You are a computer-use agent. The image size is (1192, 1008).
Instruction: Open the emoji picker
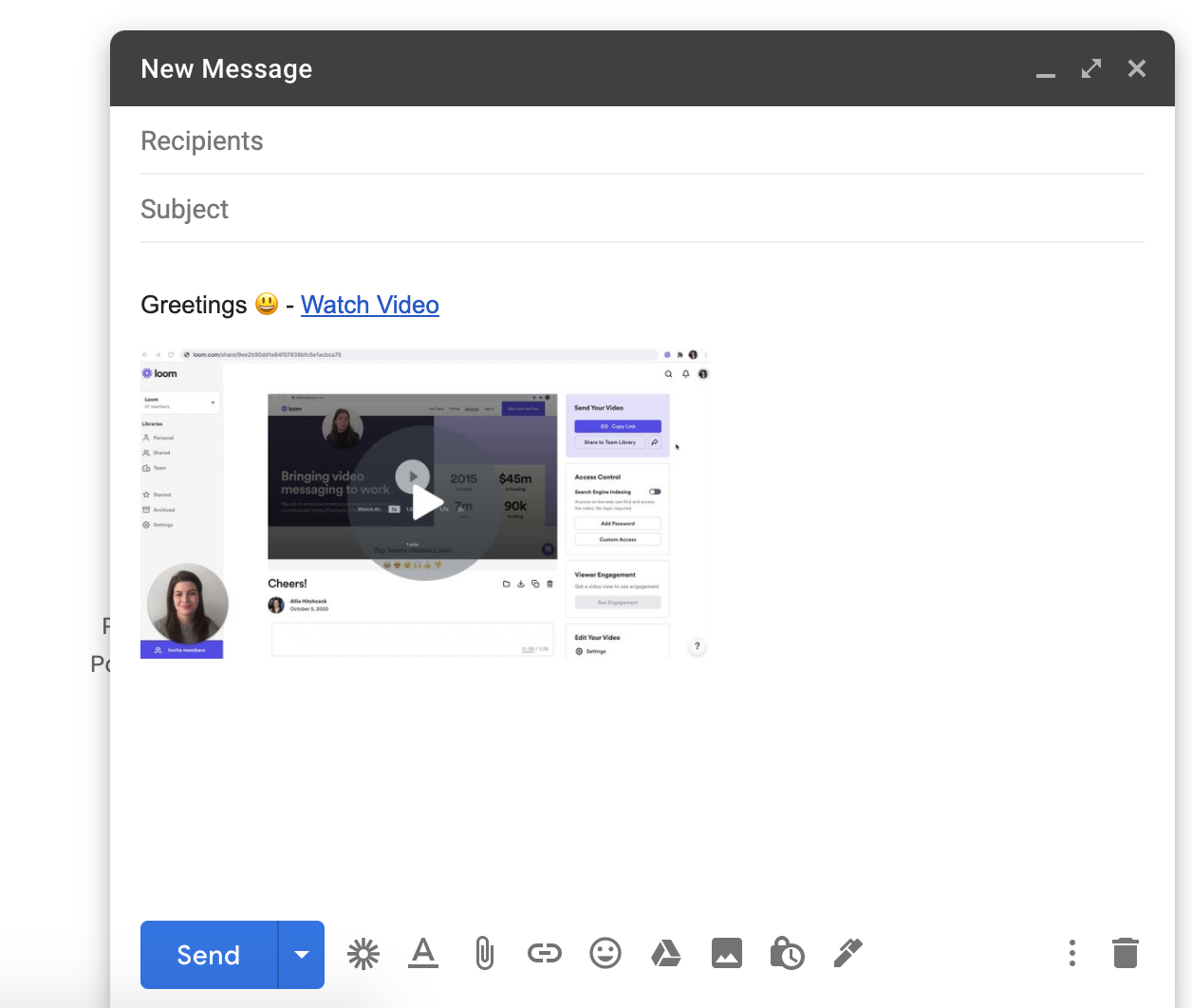[605, 953]
